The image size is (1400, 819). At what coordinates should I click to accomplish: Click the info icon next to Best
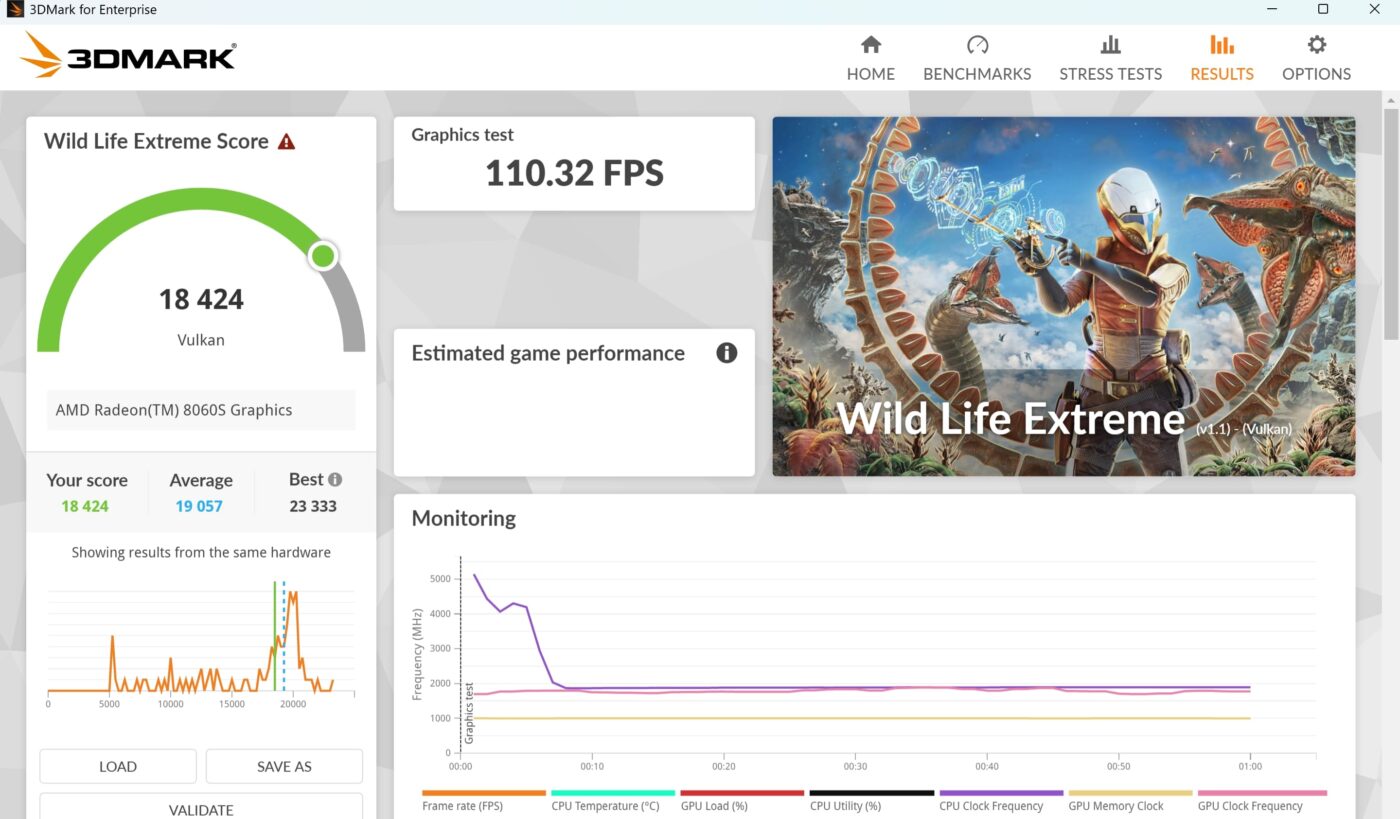(335, 480)
